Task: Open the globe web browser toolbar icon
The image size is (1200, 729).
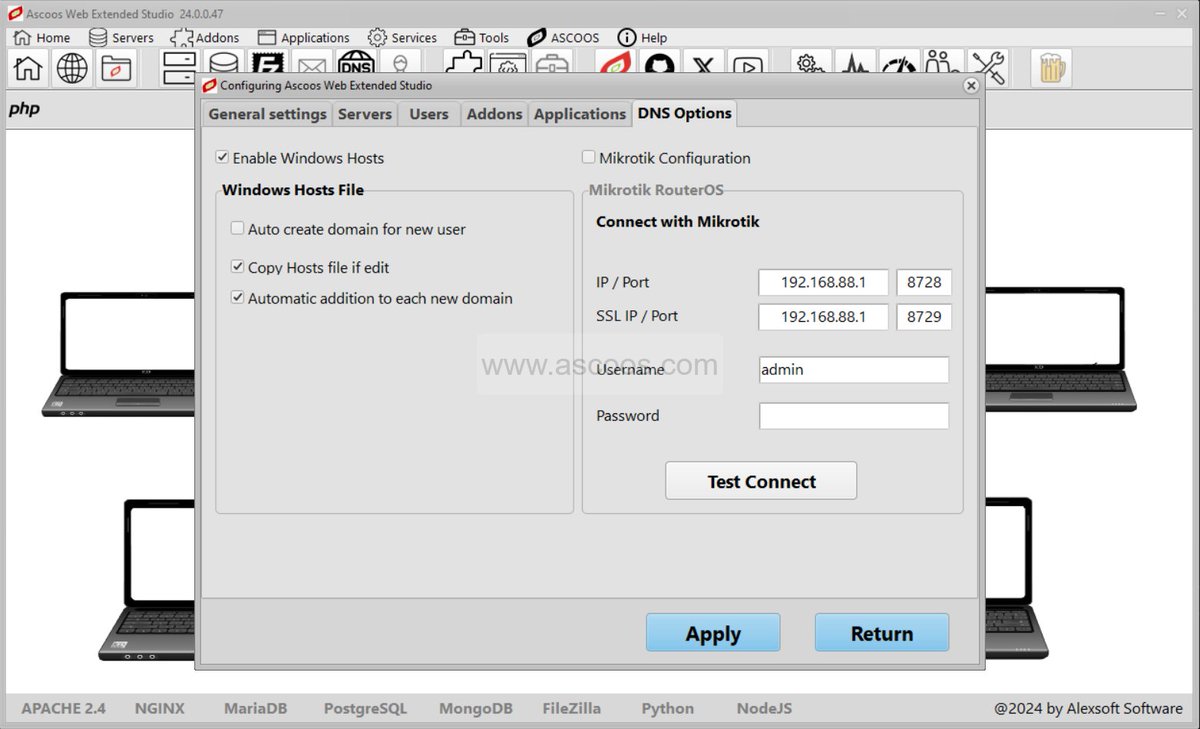Action: click(72, 68)
